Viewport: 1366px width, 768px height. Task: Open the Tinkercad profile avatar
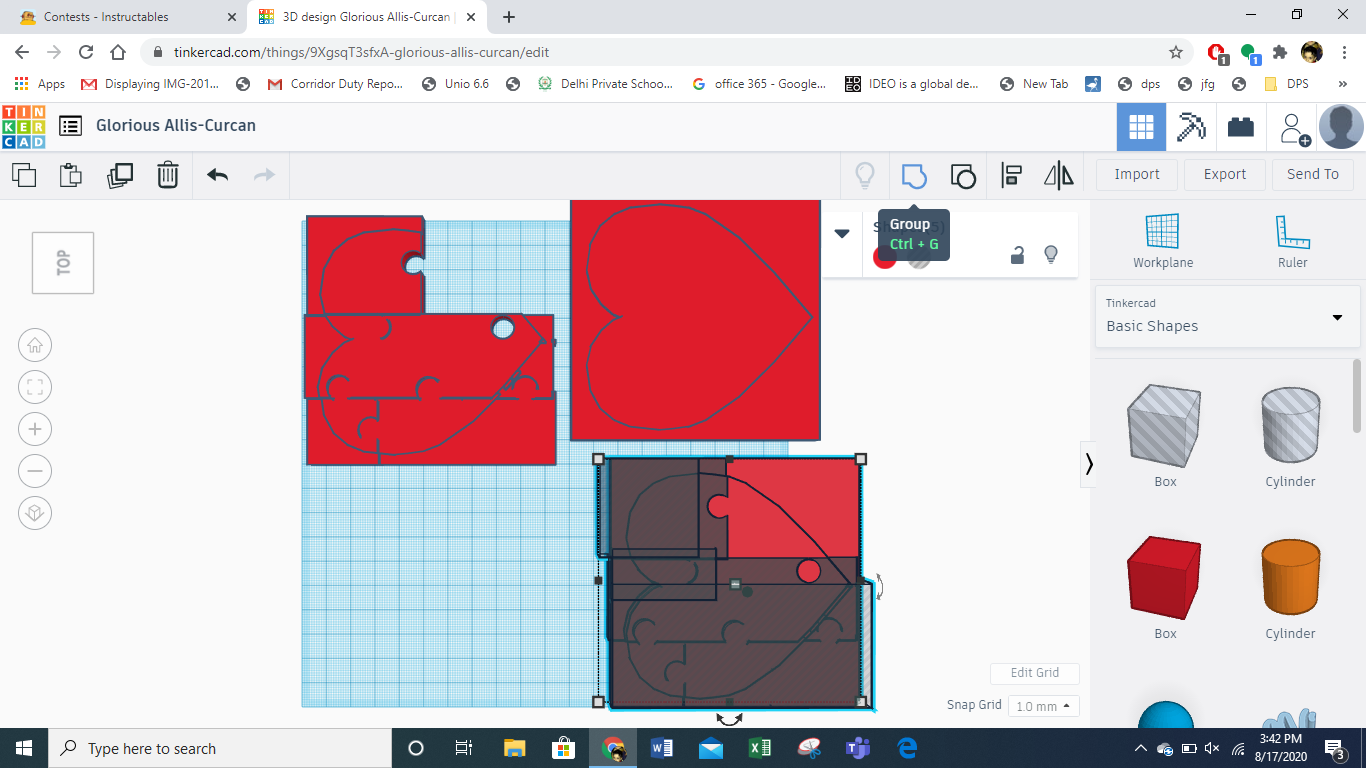1341,127
